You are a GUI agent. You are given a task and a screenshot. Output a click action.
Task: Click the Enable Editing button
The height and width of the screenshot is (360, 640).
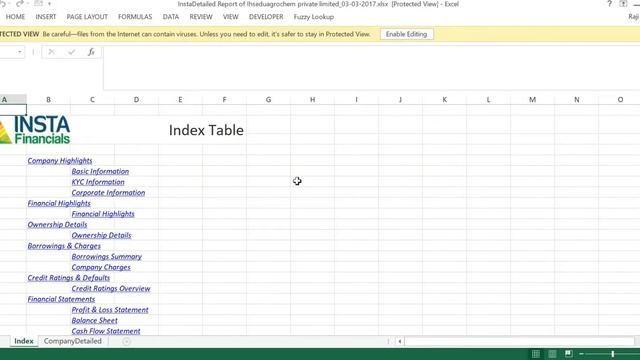407,34
